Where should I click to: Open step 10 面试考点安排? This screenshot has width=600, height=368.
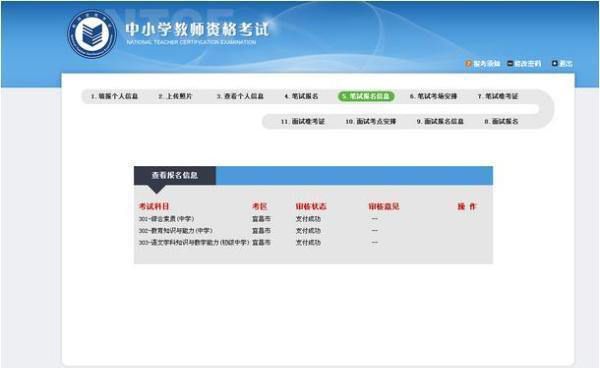pyautogui.click(x=371, y=121)
